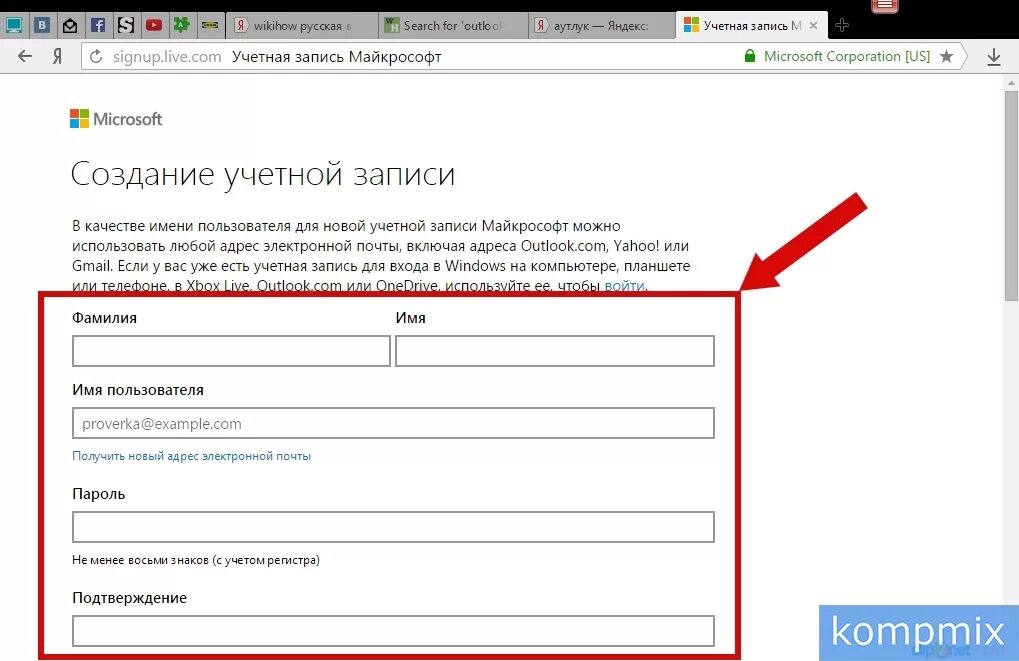This screenshot has width=1019, height=661.
Task: Click the Имя пользователя email field
Action: pyautogui.click(x=393, y=423)
